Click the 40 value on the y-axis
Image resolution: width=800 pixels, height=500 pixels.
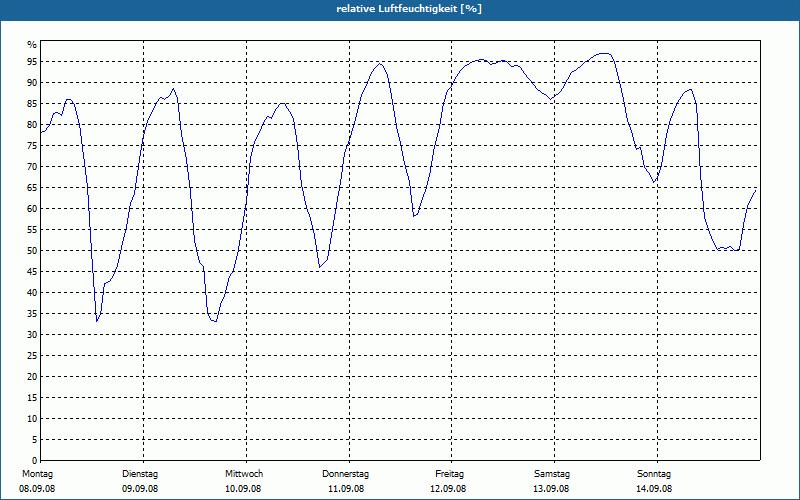pyautogui.click(x=32, y=293)
